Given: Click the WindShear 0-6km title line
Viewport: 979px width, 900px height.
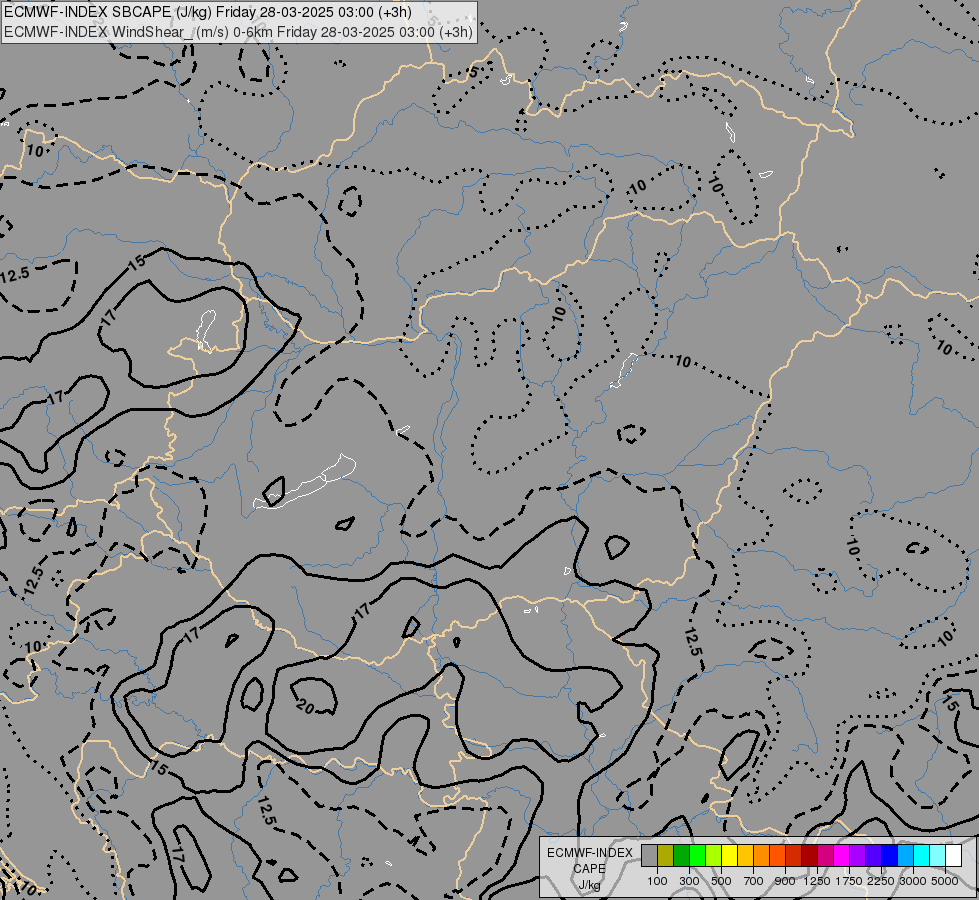Looking at the screenshot, I should (239, 31).
